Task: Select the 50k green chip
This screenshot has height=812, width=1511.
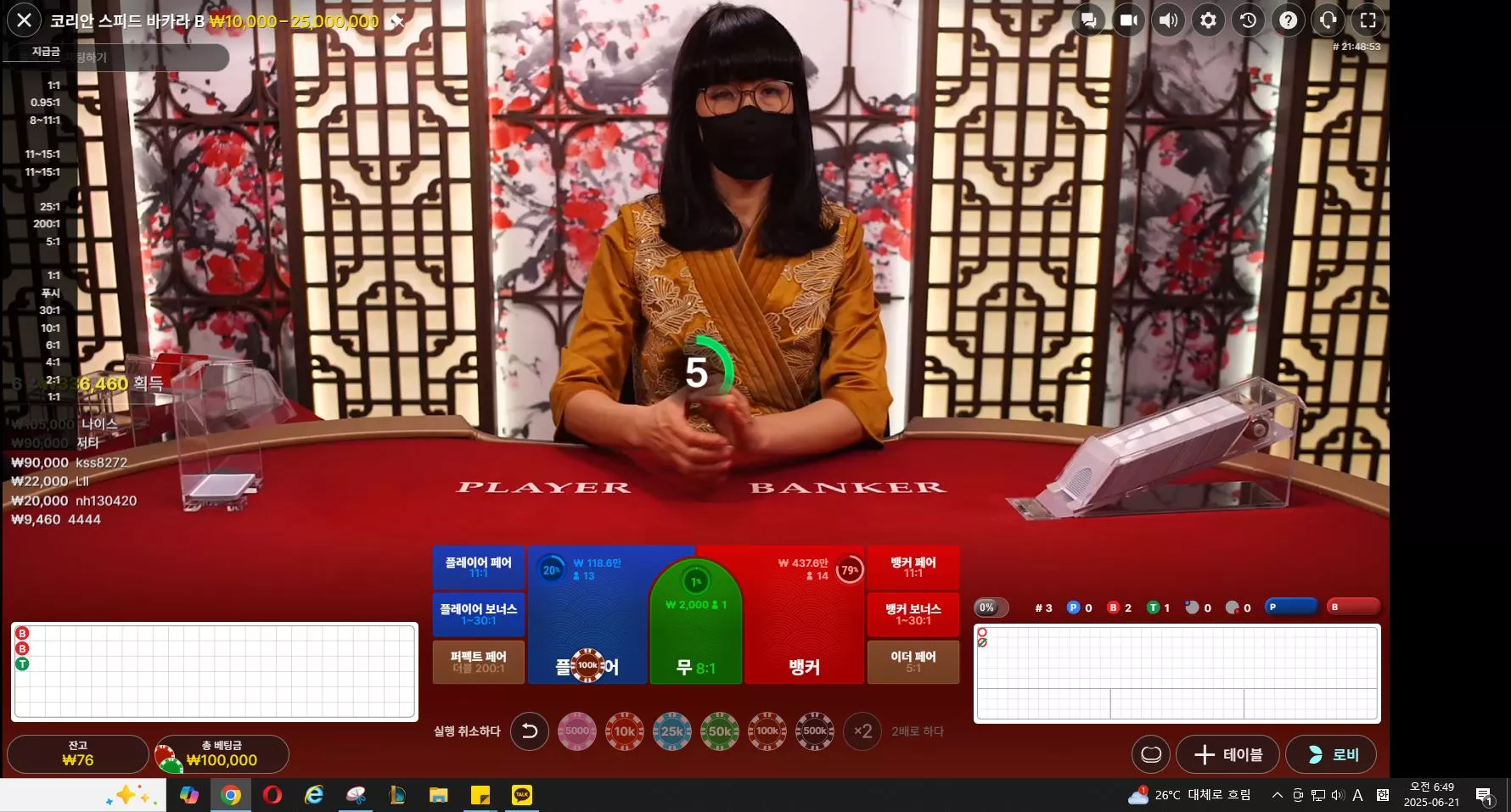Action: coord(720,731)
